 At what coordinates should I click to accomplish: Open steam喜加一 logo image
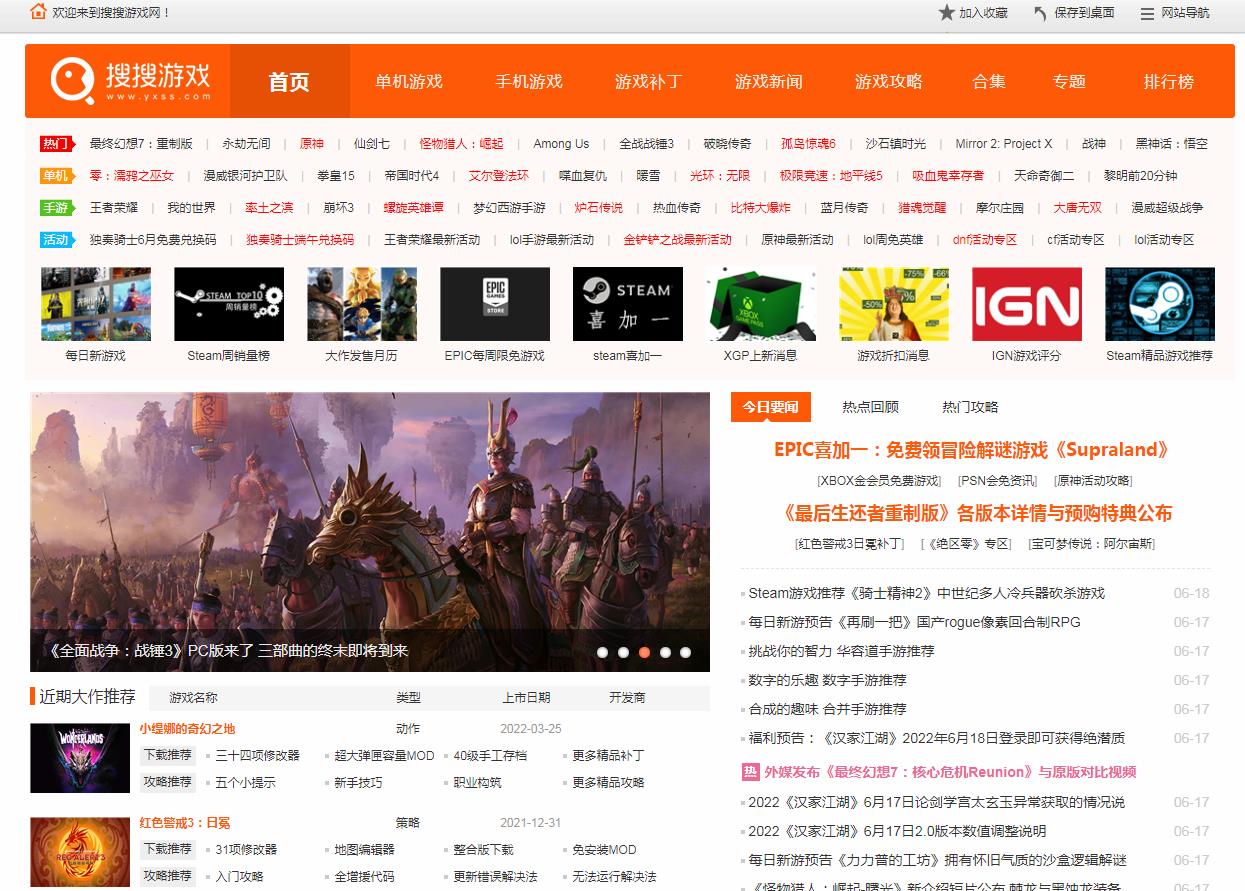pyautogui.click(x=628, y=304)
